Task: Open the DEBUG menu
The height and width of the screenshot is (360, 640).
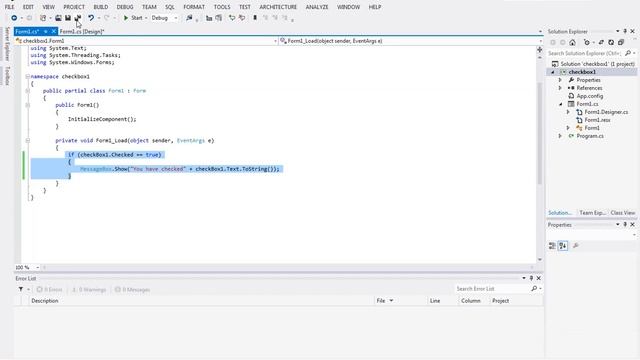Action: pyautogui.click(x=125, y=7)
